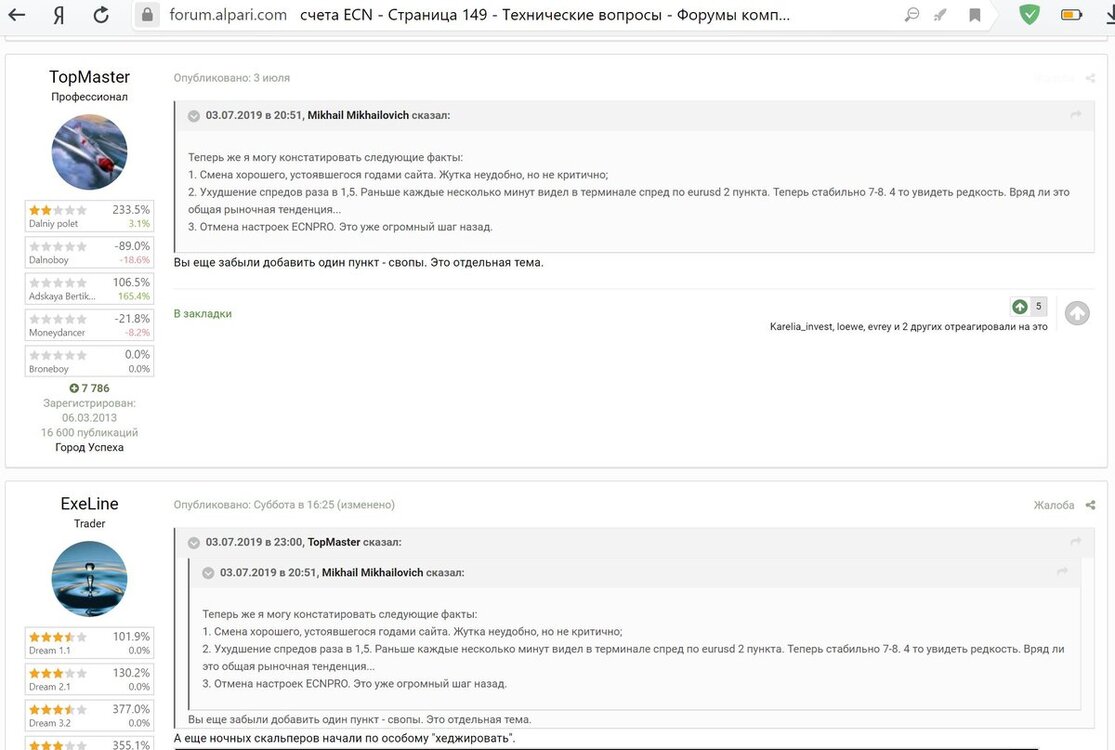Open the Dream 3.2 account card
This screenshot has width=1115, height=750.
coord(90,715)
